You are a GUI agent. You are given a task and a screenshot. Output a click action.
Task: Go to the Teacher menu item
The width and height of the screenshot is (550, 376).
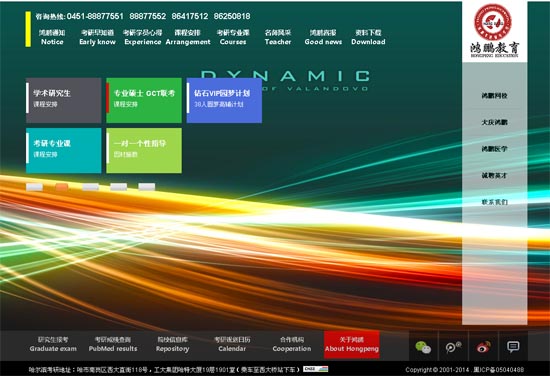pyautogui.click(x=278, y=37)
